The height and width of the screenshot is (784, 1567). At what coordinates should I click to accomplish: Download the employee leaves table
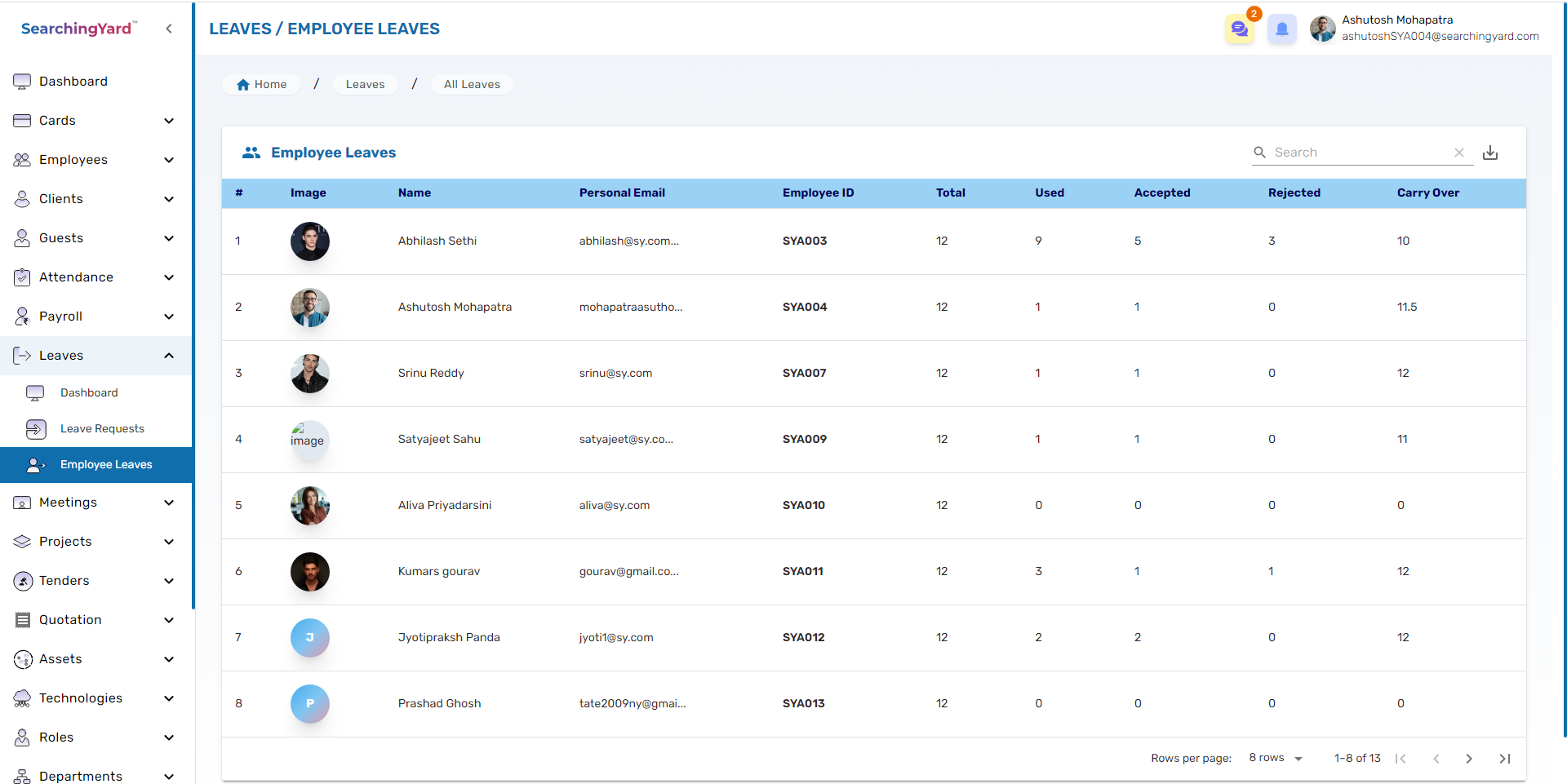(x=1490, y=153)
